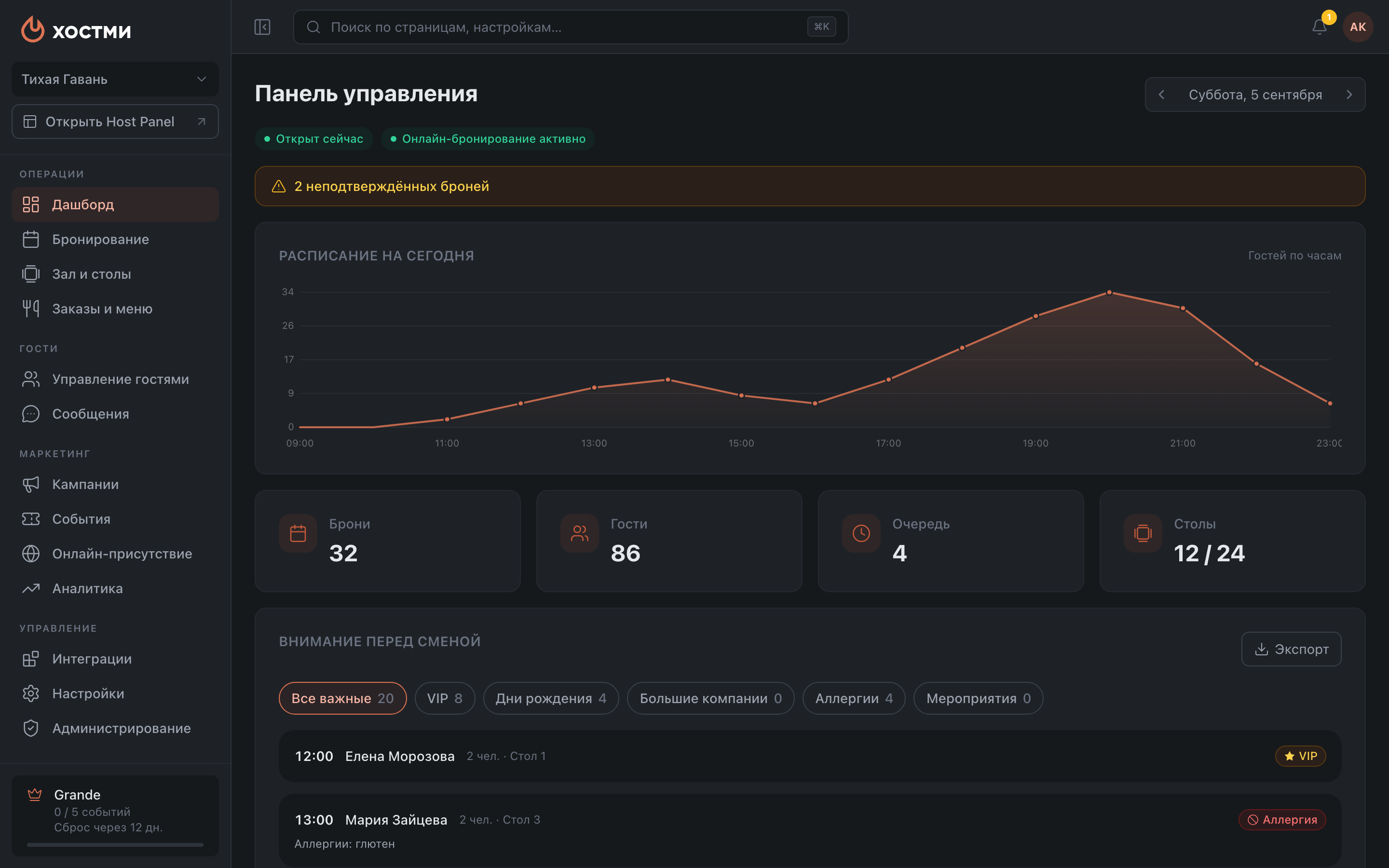Click the 20:00 peak point on the chart
The width and height of the screenshot is (1389, 868).
click(1109, 292)
